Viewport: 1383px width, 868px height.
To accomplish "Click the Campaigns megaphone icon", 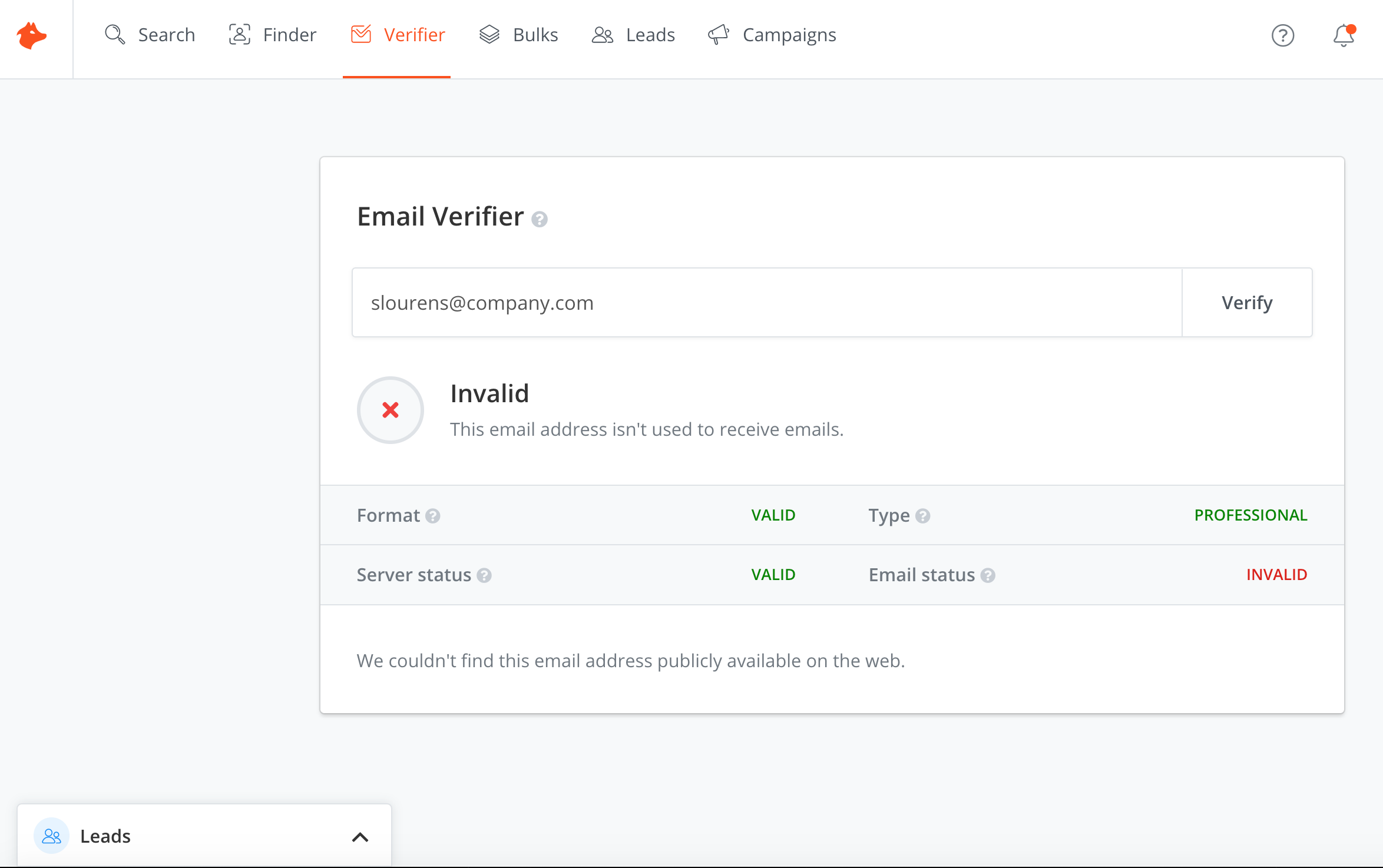I will [719, 35].
